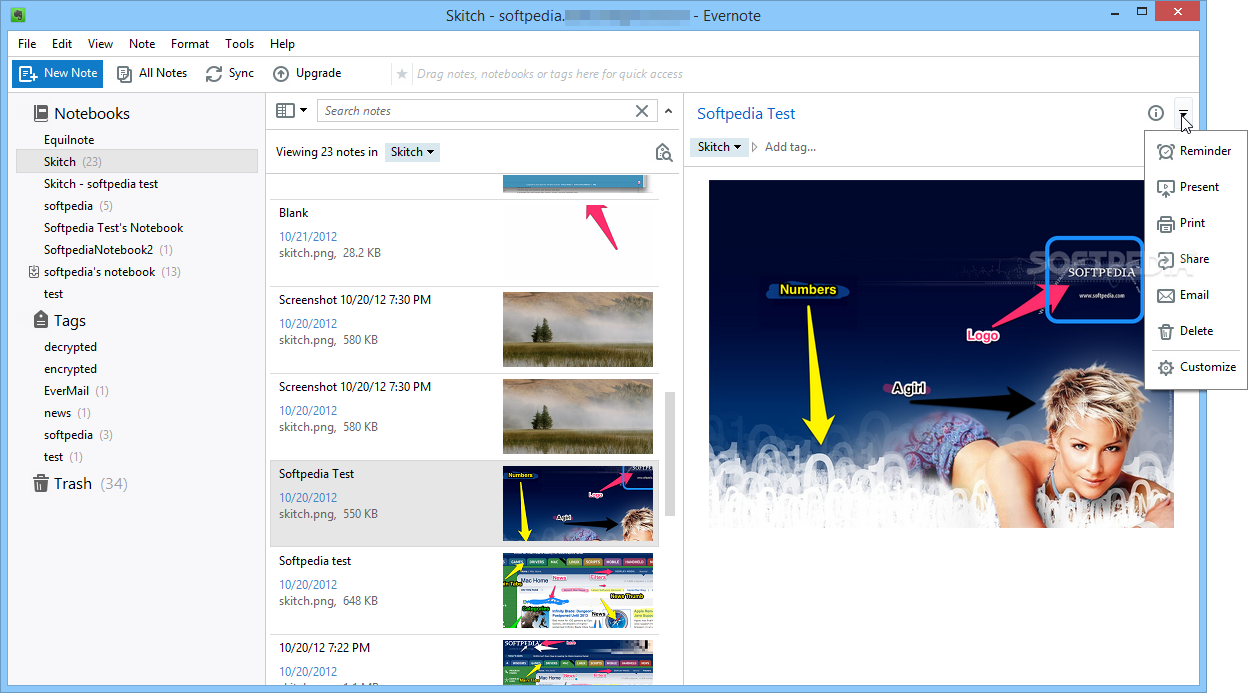Click the search info magnifier icon
The height and width of the screenshot is (693, 1248).
tap(663, 152)
